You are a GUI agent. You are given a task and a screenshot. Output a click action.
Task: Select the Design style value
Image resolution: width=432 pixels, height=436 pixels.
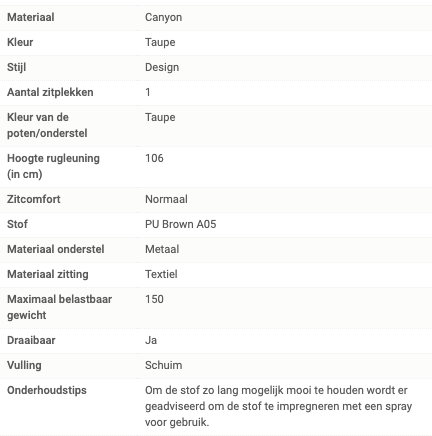click(x=162, y=67)
